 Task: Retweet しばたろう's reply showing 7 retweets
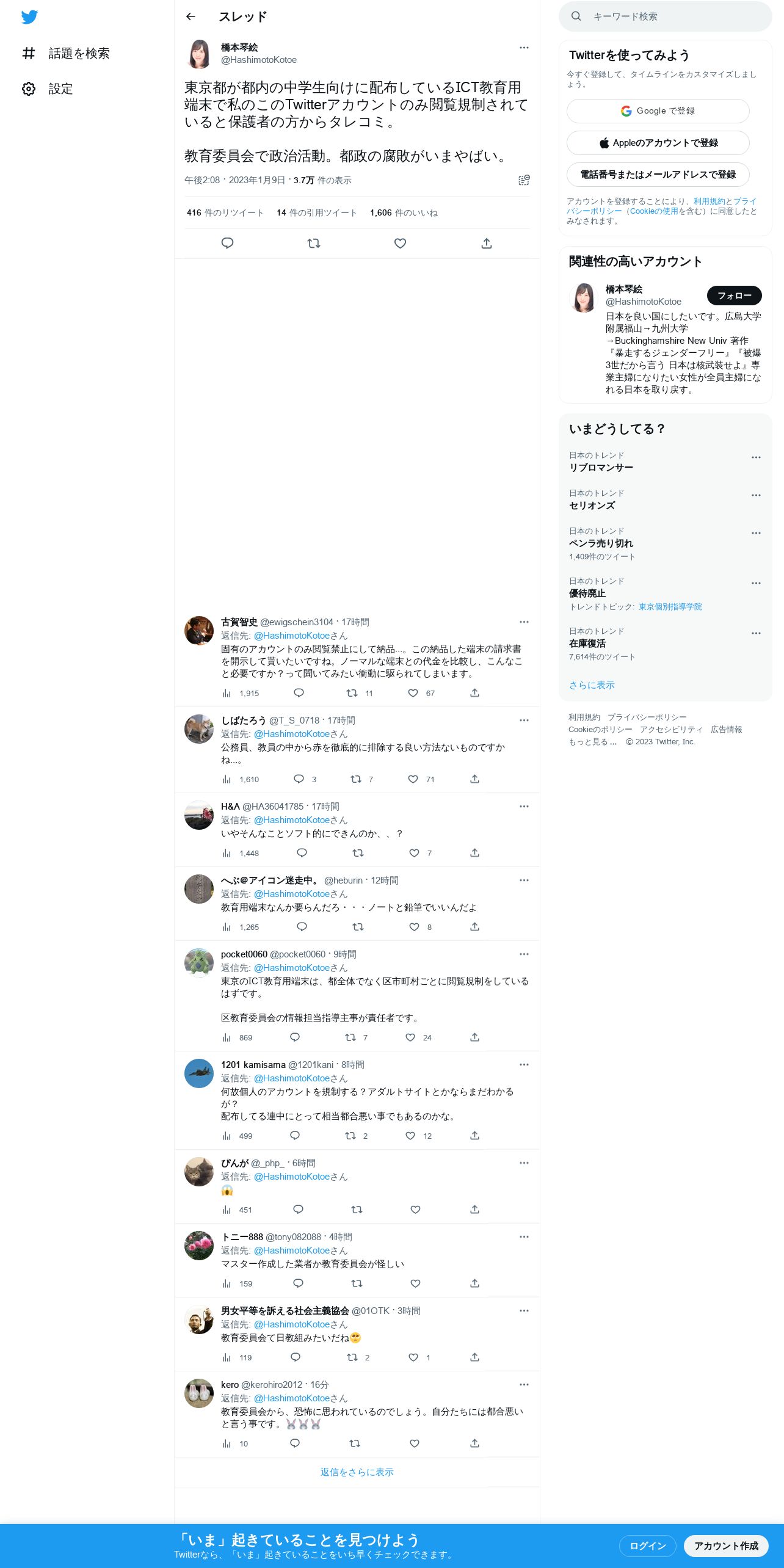click(356, 779)
